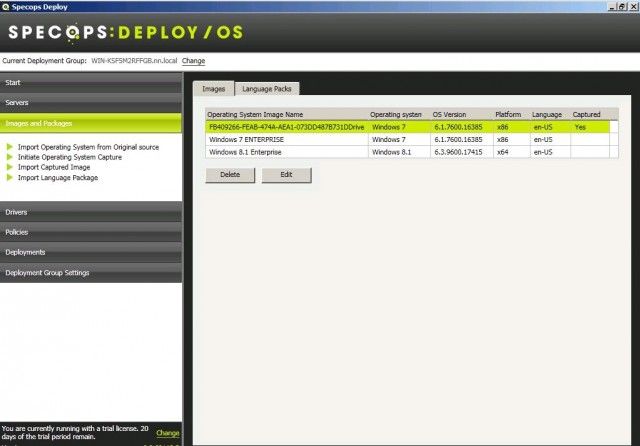Open the Deployments section
The image size is (640, 446).
tap(91, 253)
